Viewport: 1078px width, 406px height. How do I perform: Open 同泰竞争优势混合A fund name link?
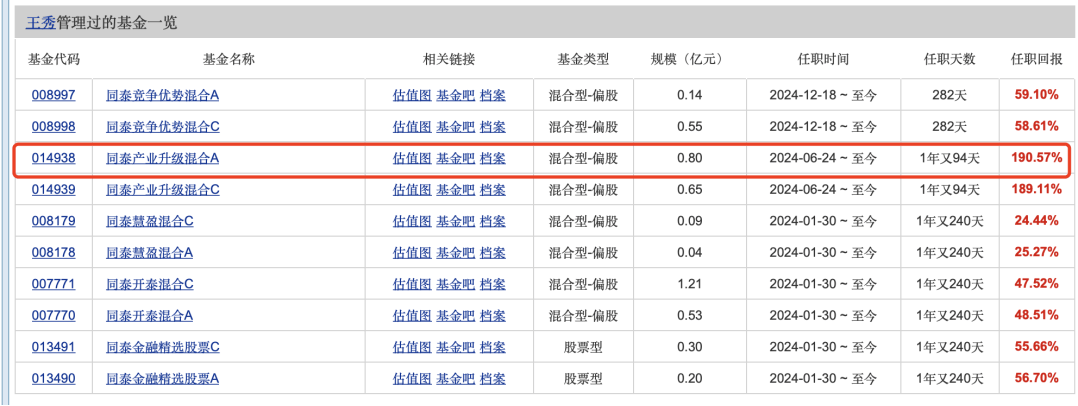coord(162,95)
